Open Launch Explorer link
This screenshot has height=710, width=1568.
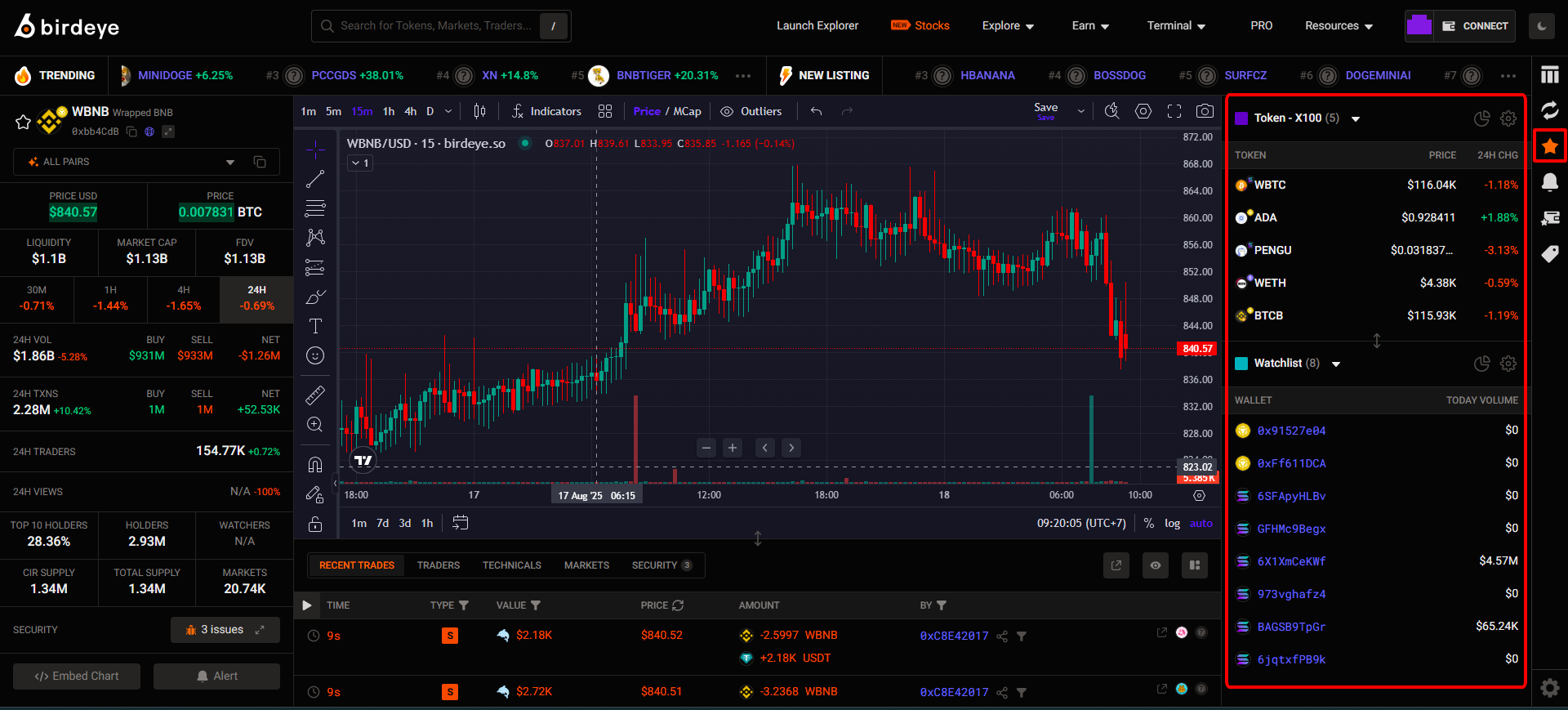pos(817,26)
